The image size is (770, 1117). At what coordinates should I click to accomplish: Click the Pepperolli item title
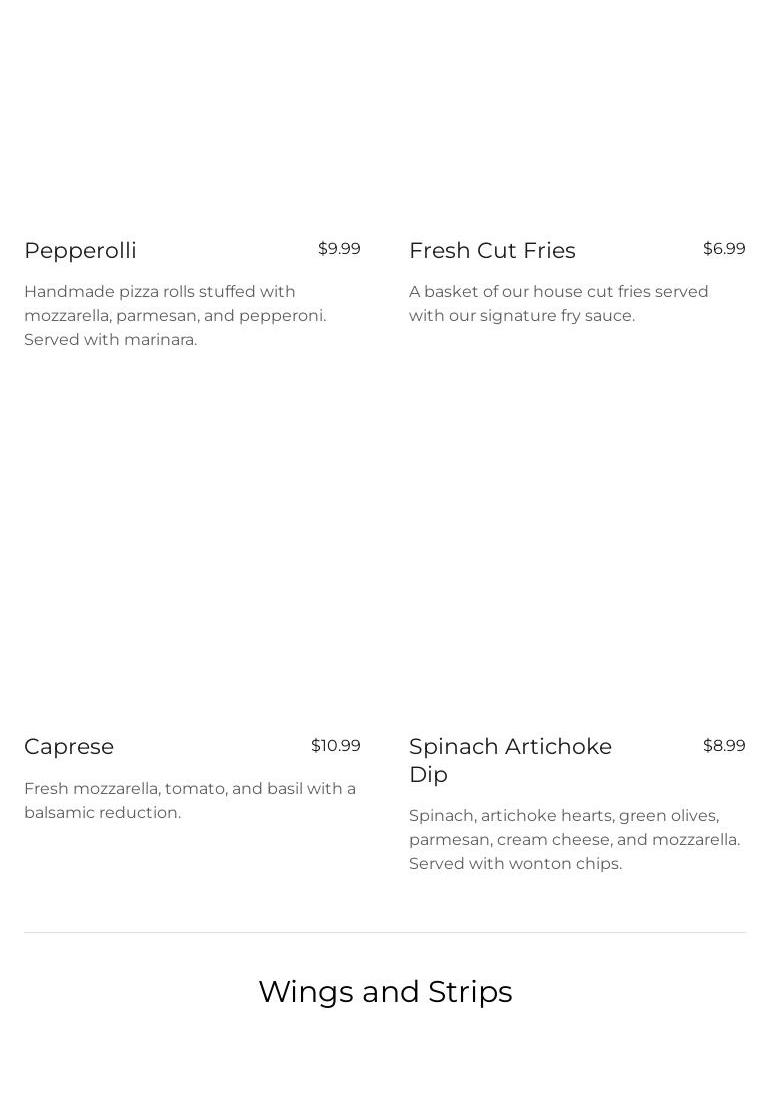(80, 250)
